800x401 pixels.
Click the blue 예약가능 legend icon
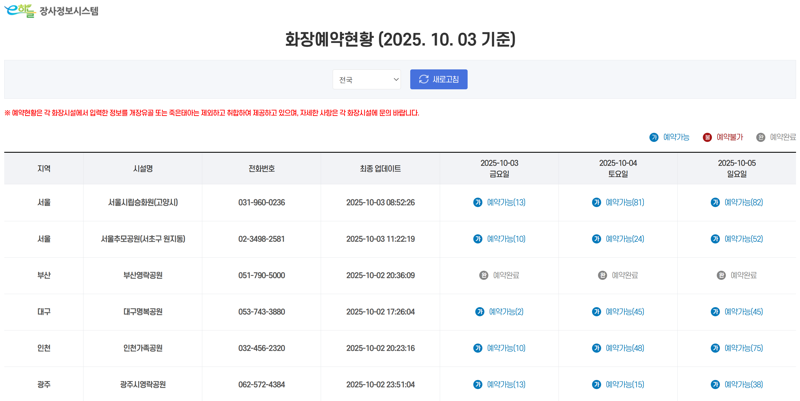coord(654,137)
